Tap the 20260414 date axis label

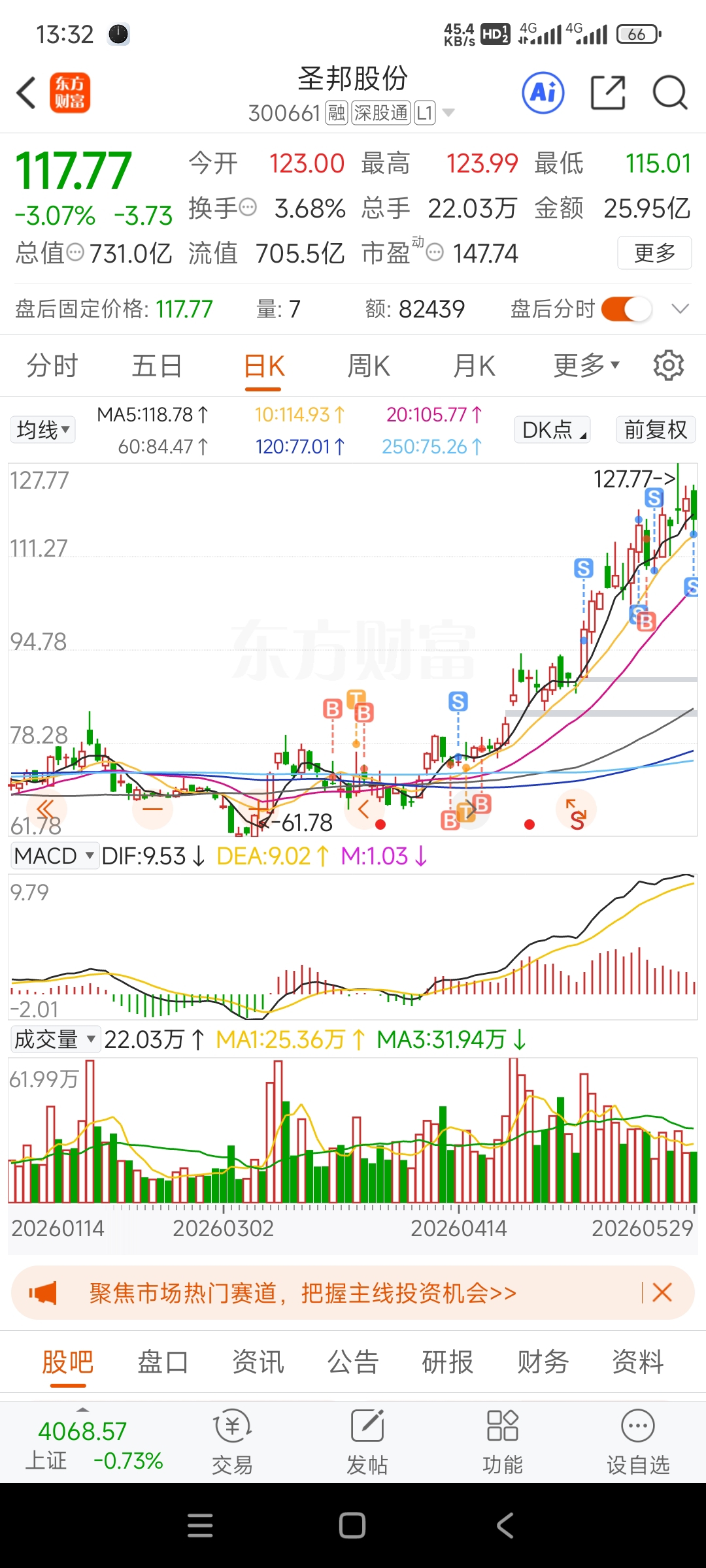[458, 1228]
